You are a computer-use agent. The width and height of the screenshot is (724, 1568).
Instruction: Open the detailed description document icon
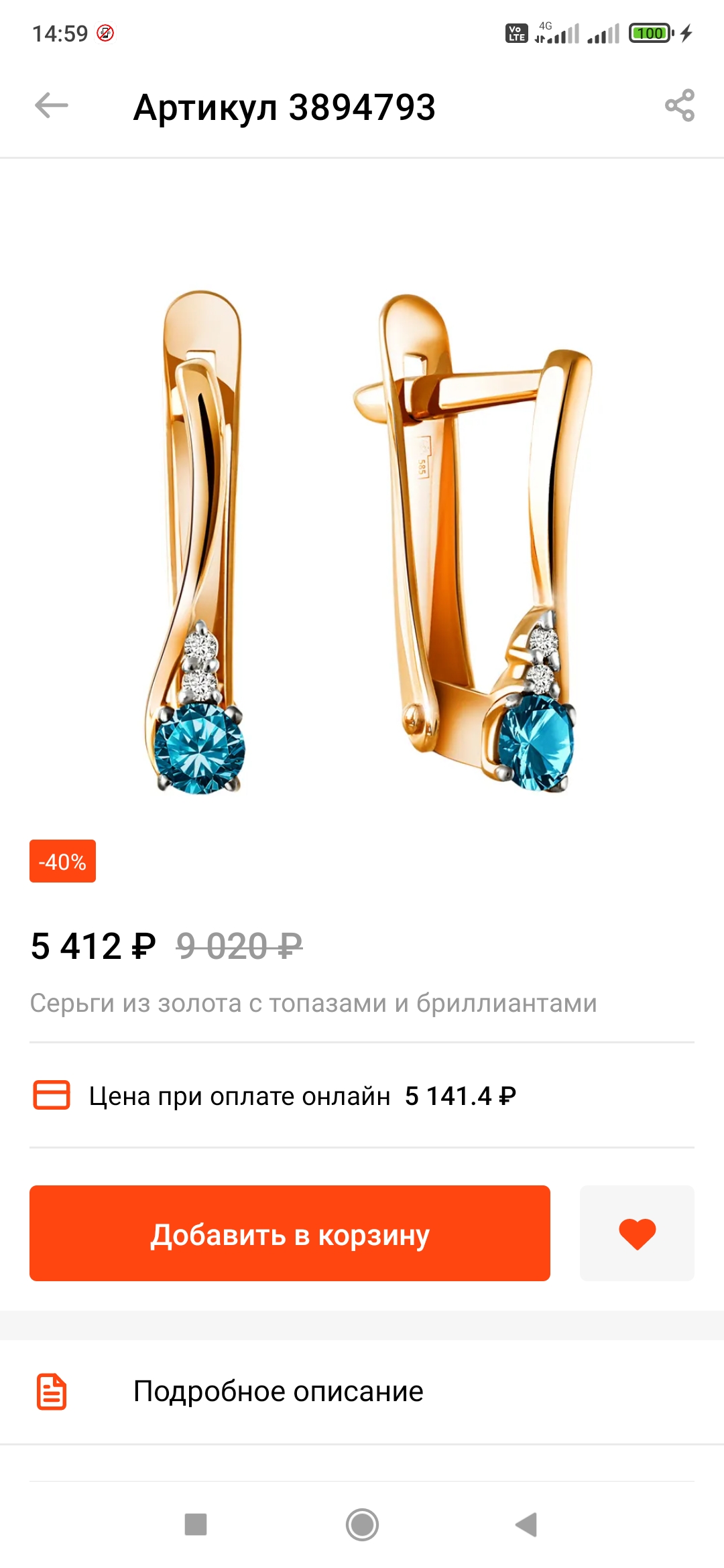point(52,1392)
